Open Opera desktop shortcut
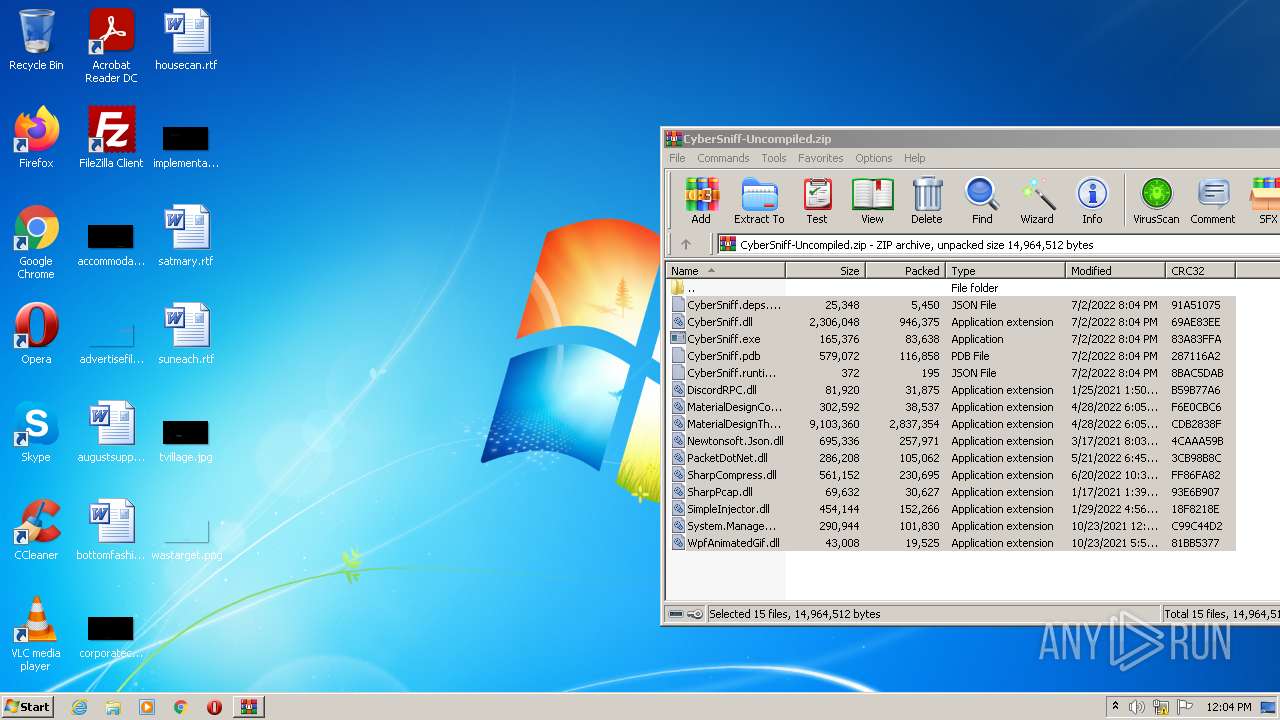Image resolution: width=1280 pixels, height=720 pixels. pos(36,334)
